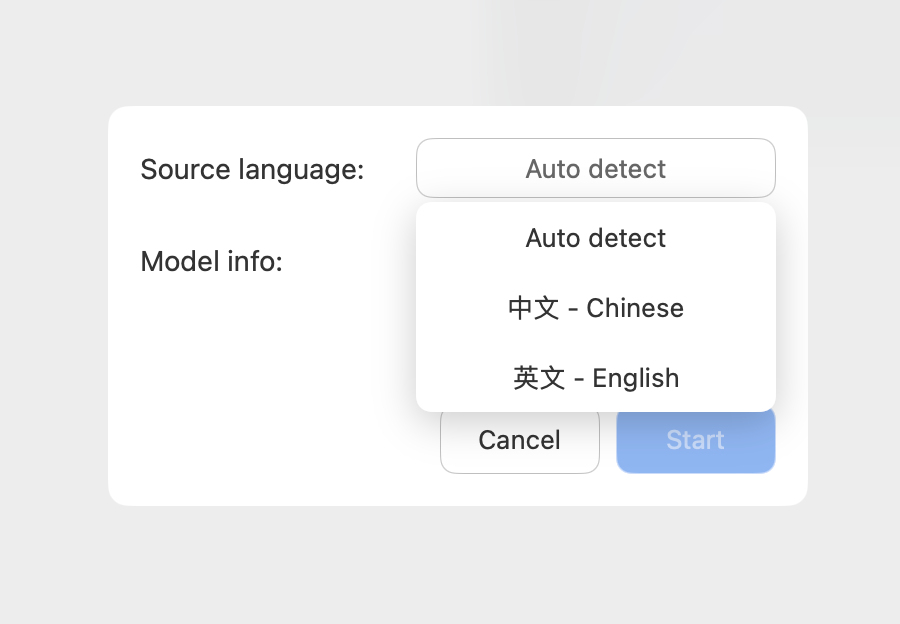Viewport: 900px width, 624px height.
Task: Click the Model info text
Action: pos(212,262)
